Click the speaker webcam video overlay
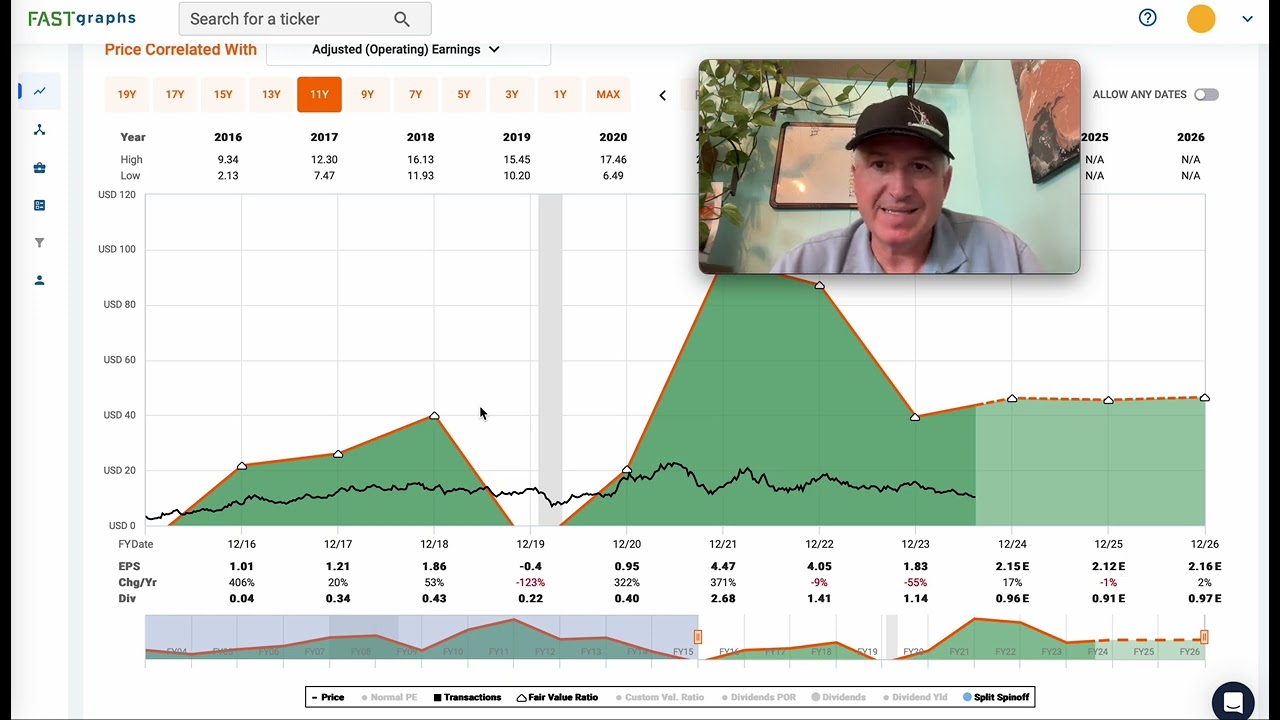This screenshot has height=720, width=1280. pyautogui.click(x=889, y=166)
